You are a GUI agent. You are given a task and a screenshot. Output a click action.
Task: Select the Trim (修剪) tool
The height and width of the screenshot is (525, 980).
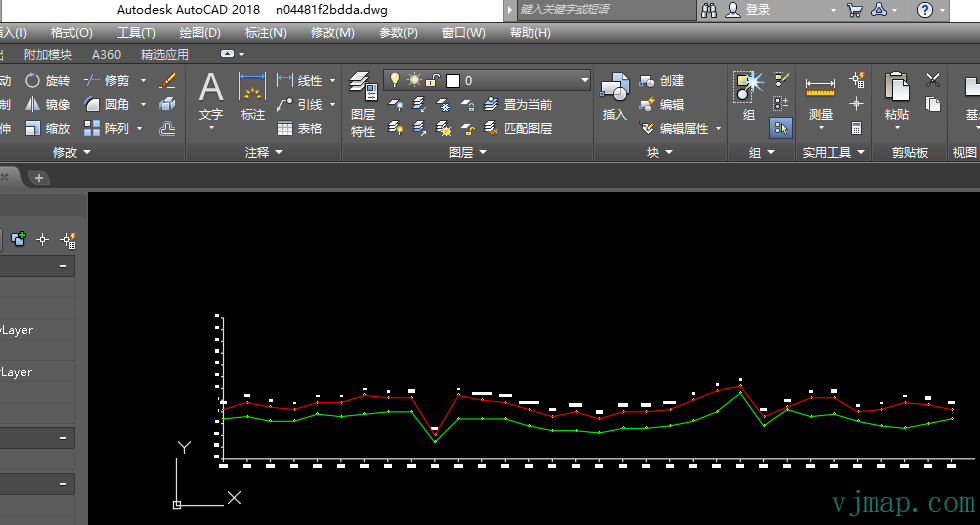[107, 81]
